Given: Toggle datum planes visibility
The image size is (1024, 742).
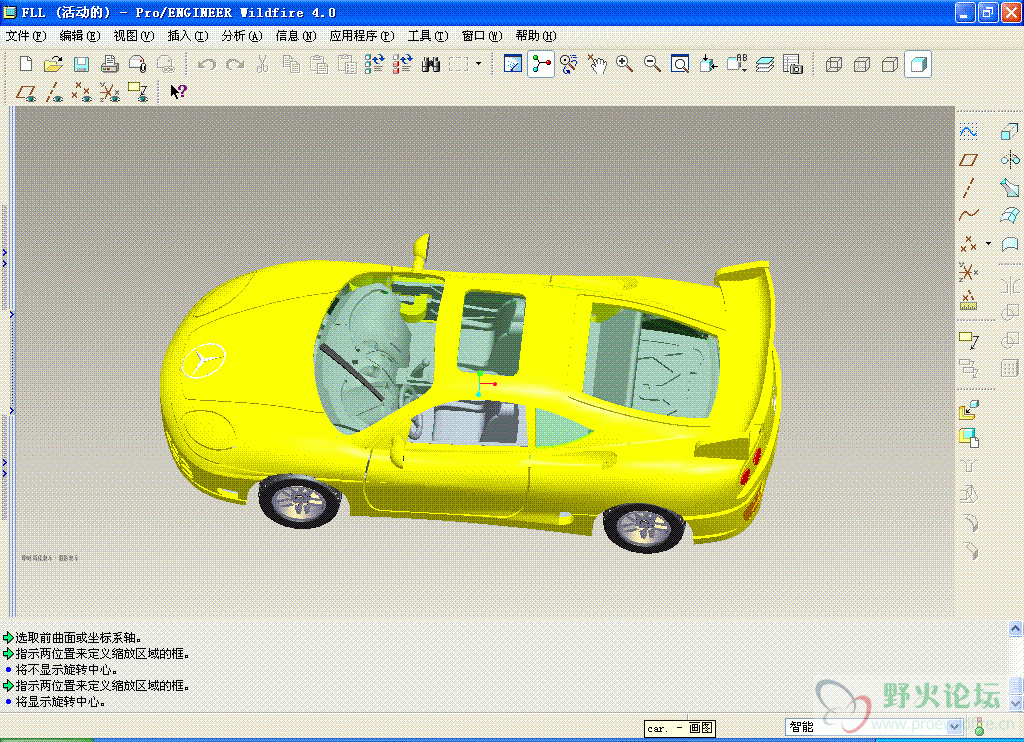Looking at the screenshot, I should [25, 92].
